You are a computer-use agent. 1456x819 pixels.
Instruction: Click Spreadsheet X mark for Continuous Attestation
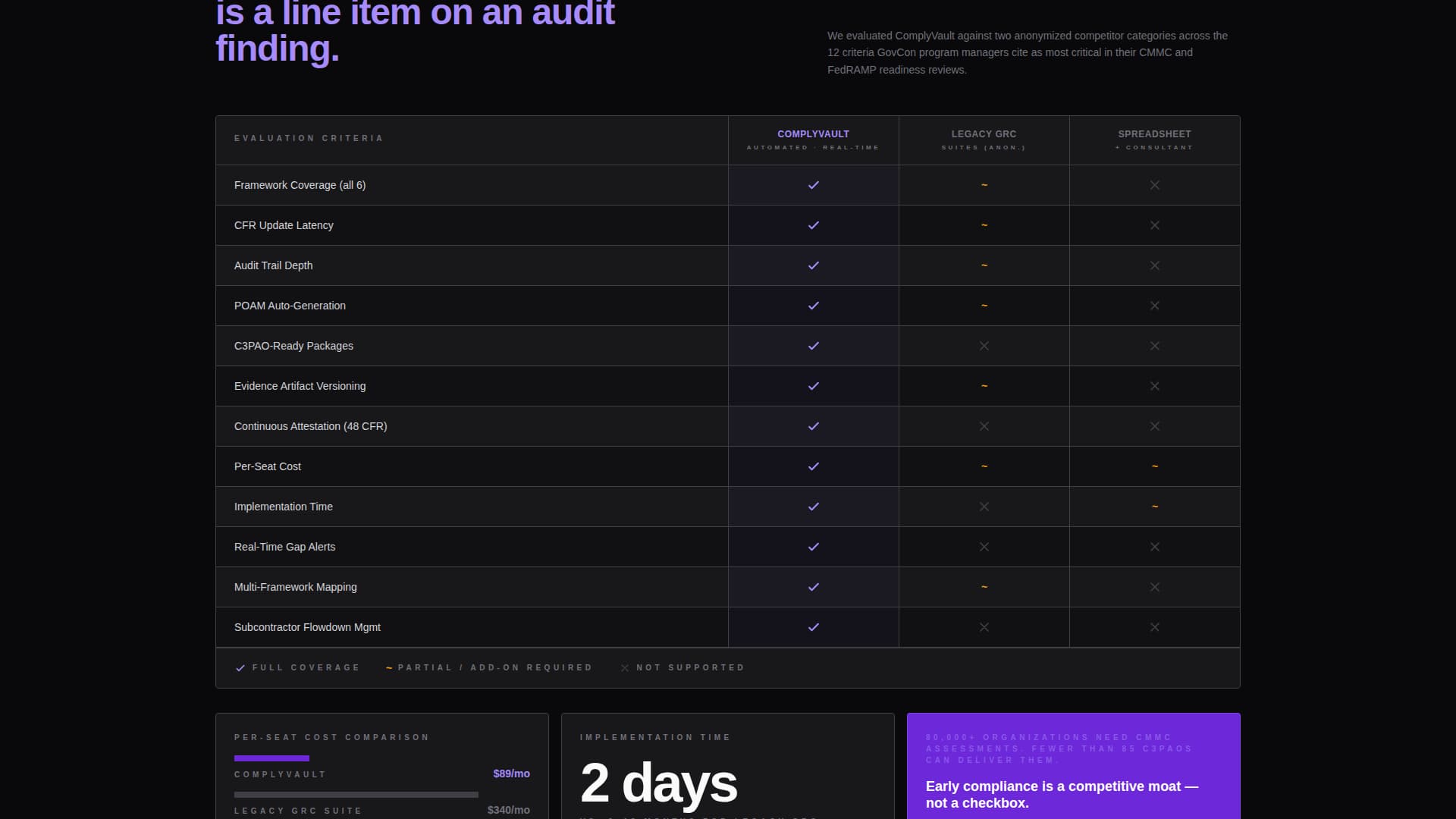click(1155, 426)
